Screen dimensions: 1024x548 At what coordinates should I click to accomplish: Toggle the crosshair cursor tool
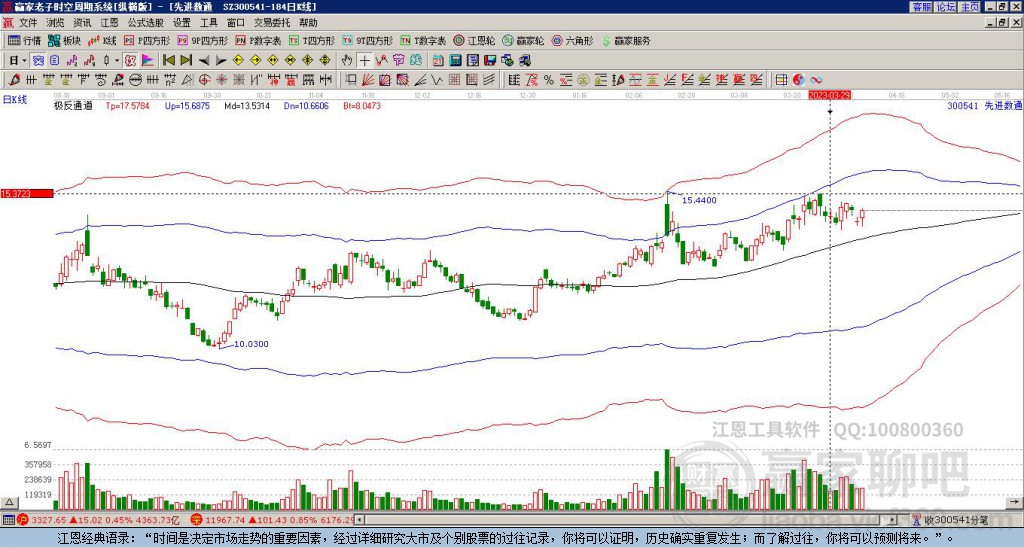pos(364,61)
